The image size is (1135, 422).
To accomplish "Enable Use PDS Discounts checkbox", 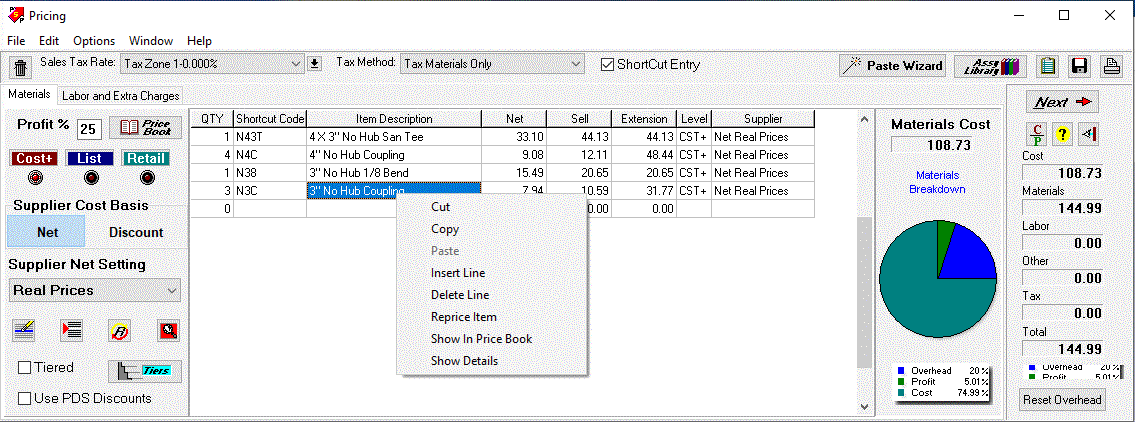I will pos(25,398).
